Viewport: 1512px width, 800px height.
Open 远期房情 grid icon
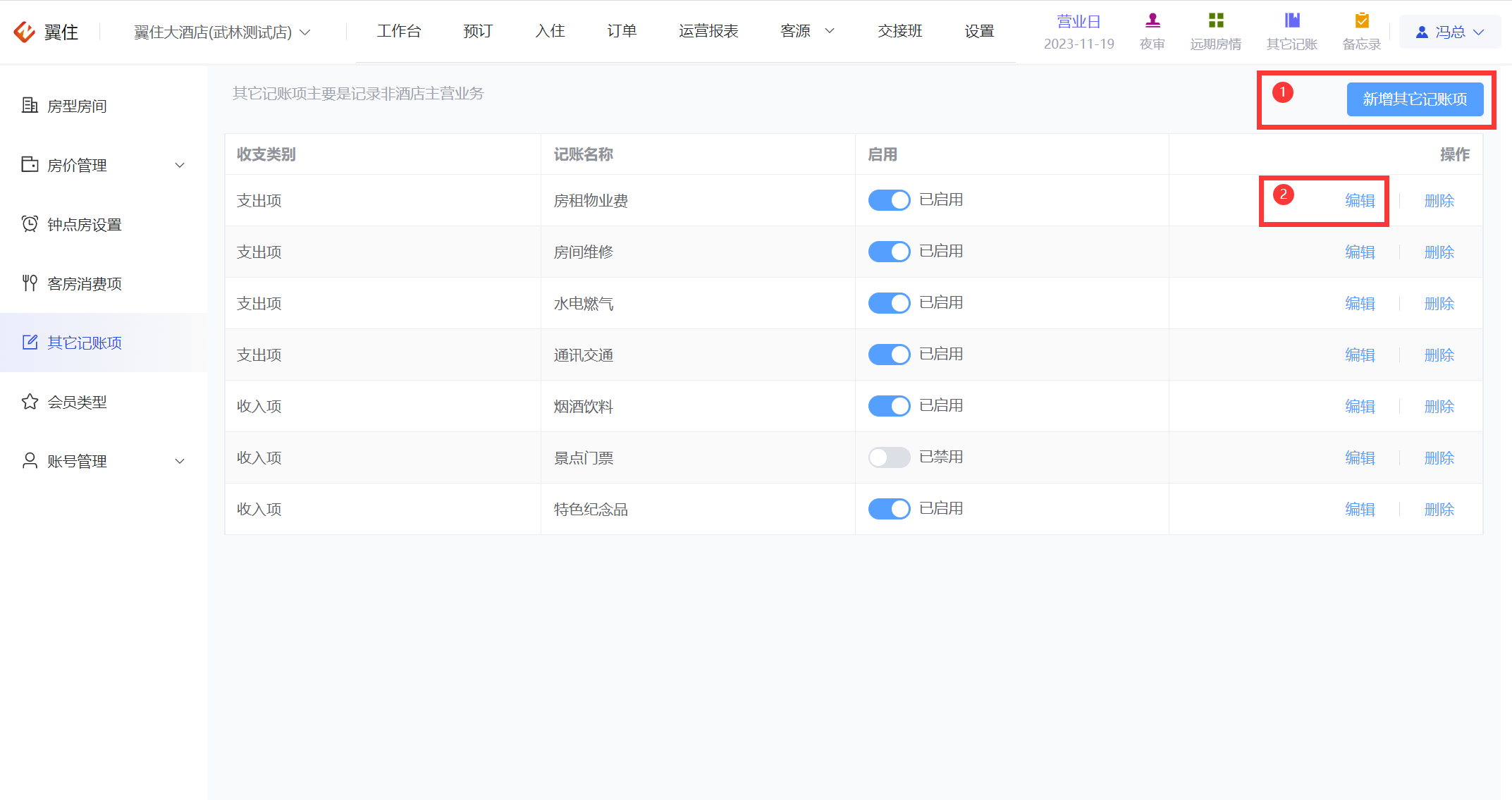tap(1216, 20)
